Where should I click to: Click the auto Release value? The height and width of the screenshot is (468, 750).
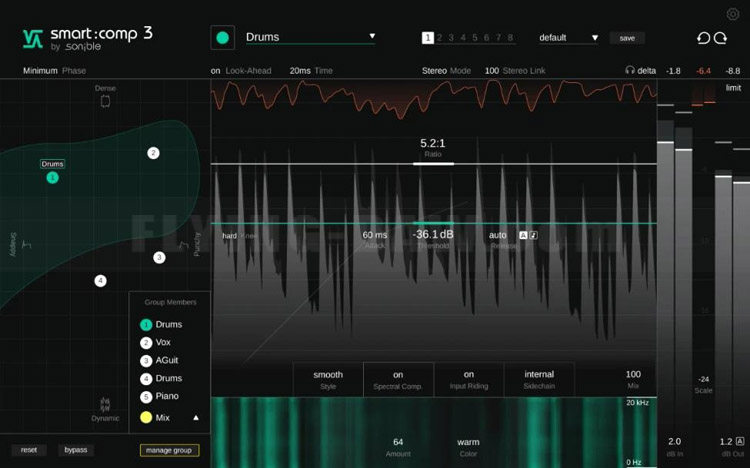(497, 235)
